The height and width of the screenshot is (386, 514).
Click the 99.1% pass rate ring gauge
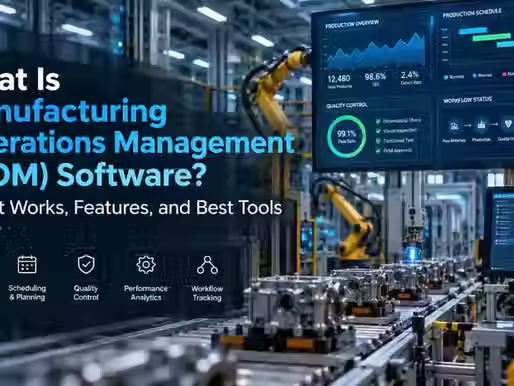click(x=347, y=136)
